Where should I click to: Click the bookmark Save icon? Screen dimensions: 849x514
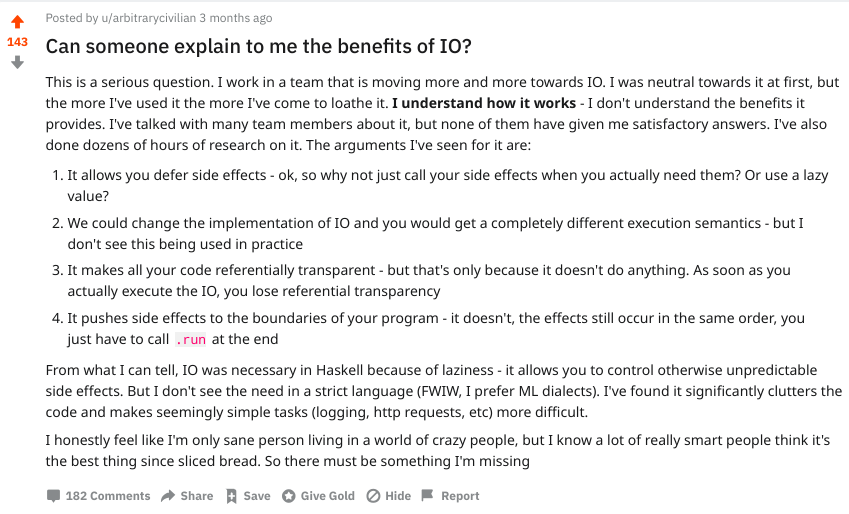point(231,496)
